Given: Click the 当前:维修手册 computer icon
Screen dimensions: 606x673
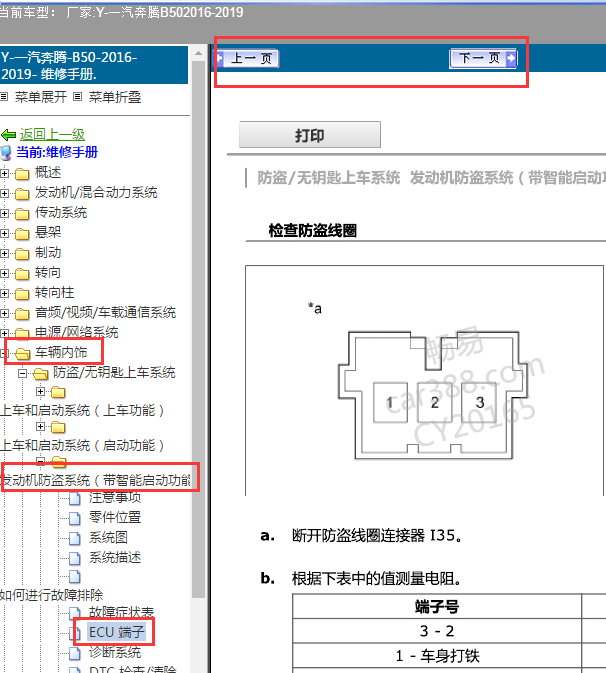Looking at the screenshot, I should coord(6,152).
